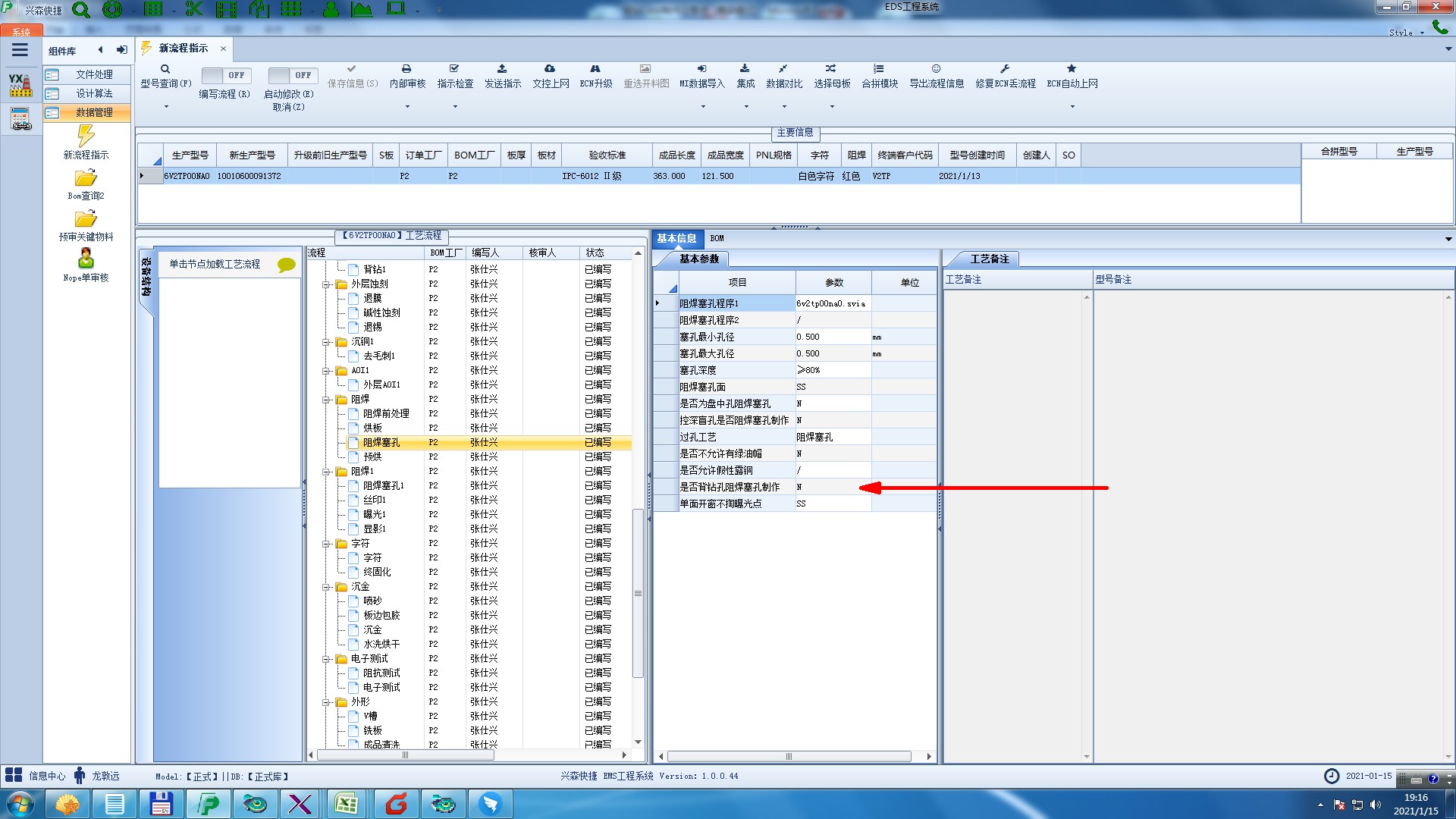Collapse the 沉金 tree folder

point(326,587)
